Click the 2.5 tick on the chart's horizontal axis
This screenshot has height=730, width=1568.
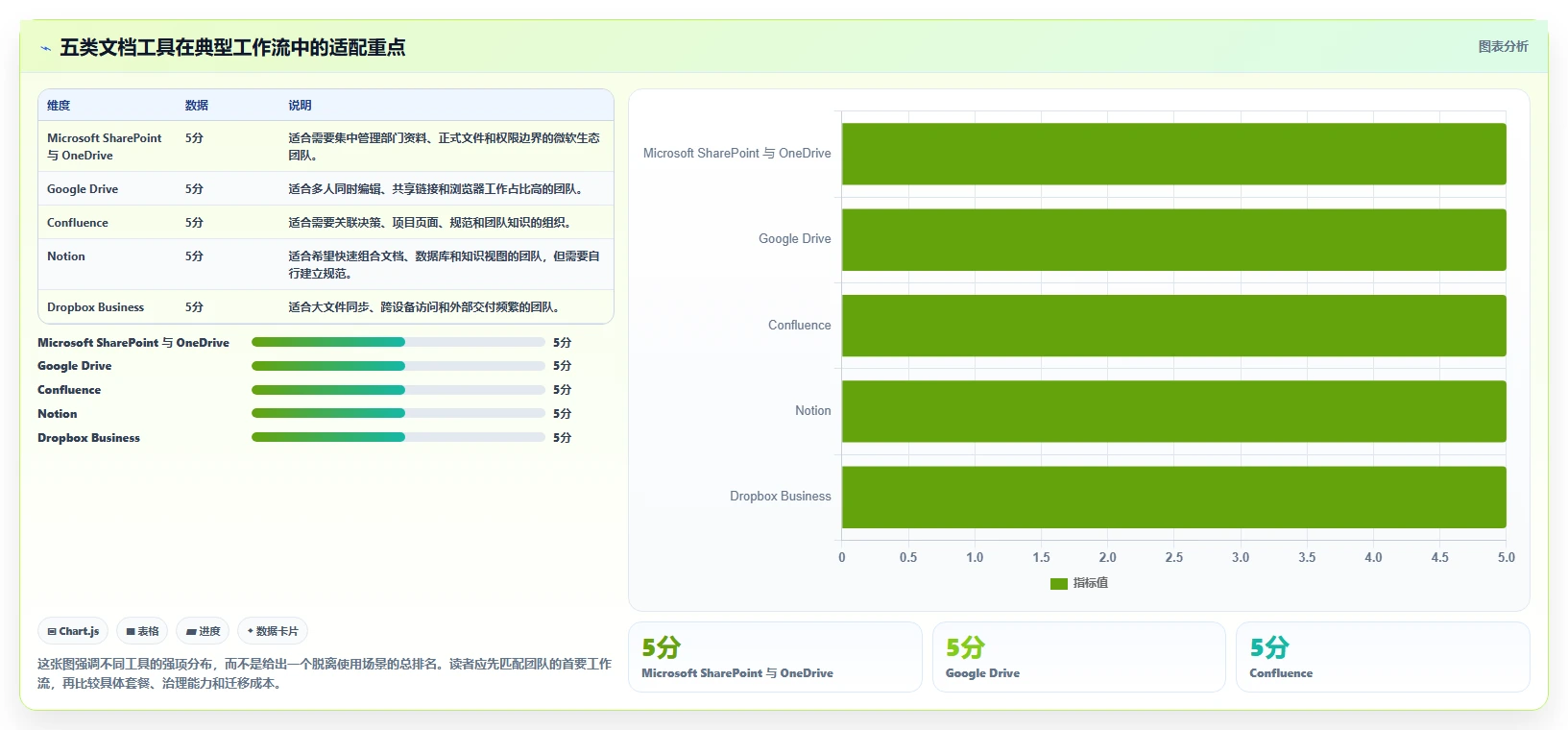(1173, 557)
